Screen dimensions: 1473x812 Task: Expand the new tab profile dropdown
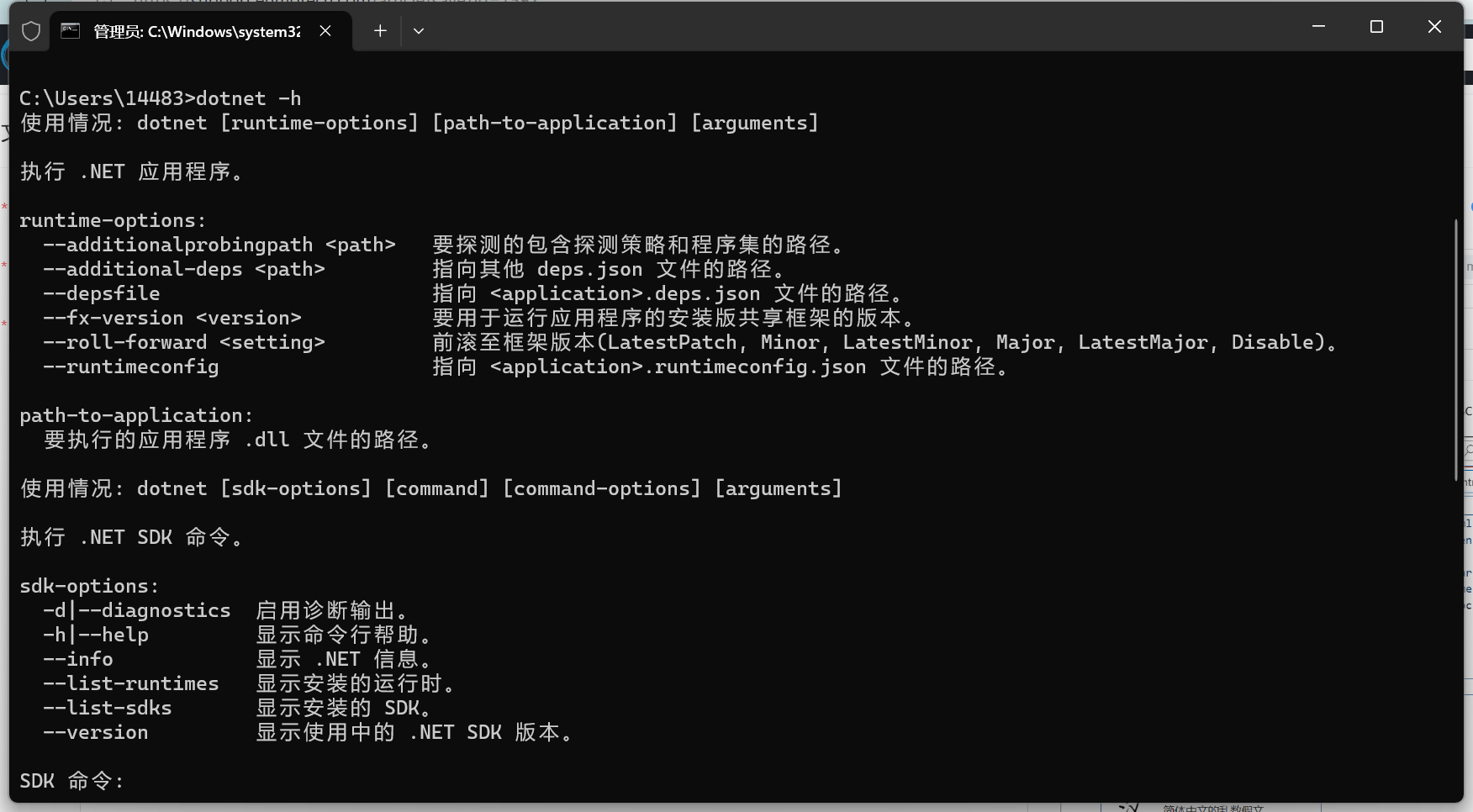418,31
